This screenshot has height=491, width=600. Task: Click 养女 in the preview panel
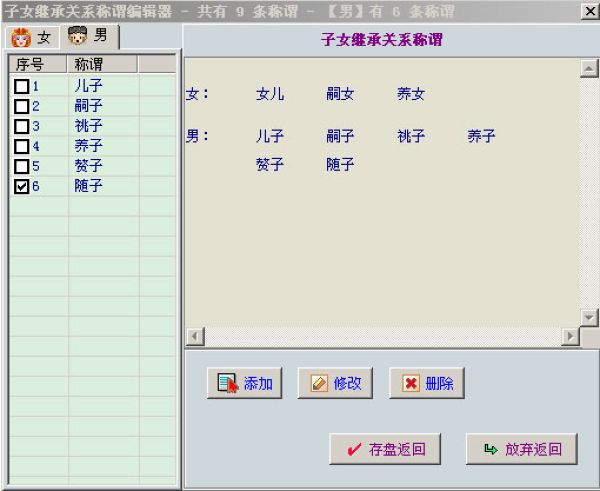411,94
